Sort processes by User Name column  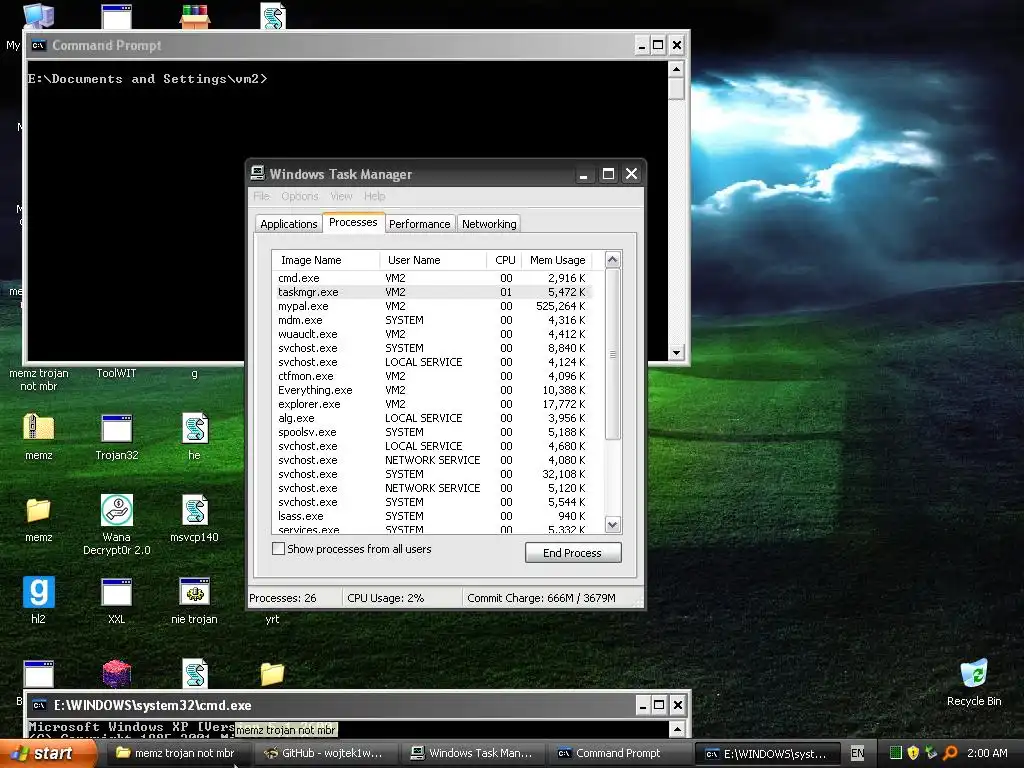(433, 260)
